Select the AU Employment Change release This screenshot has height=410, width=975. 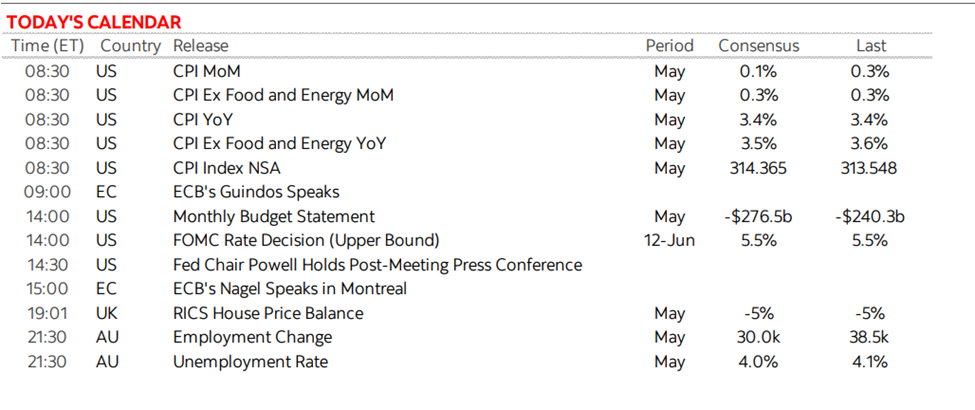pos(252,337)
